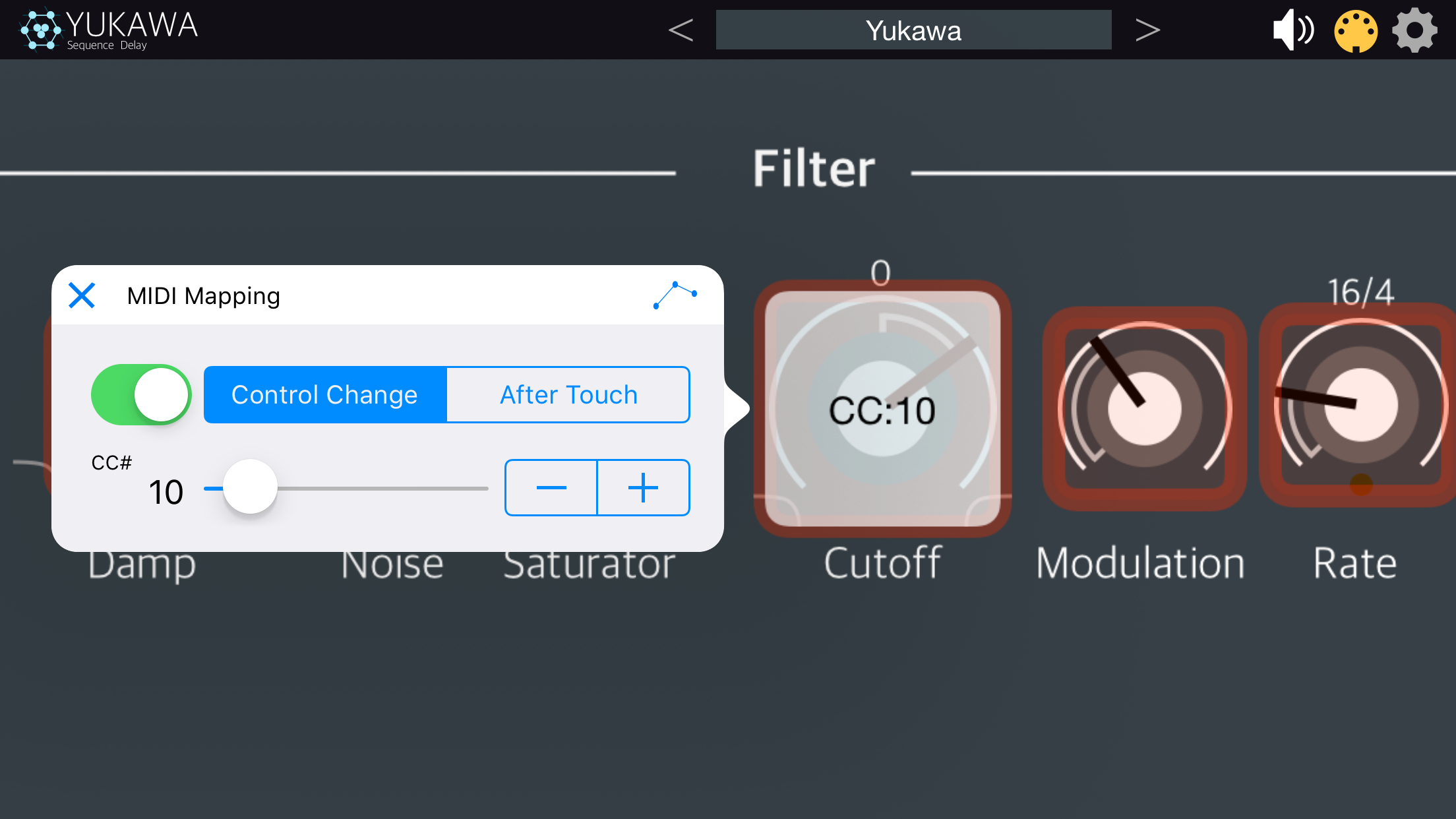The height and width of the screenshot is (819, 1456).
Task: Select the Cutoff knob showing CC:10
Action: point(882,409)
